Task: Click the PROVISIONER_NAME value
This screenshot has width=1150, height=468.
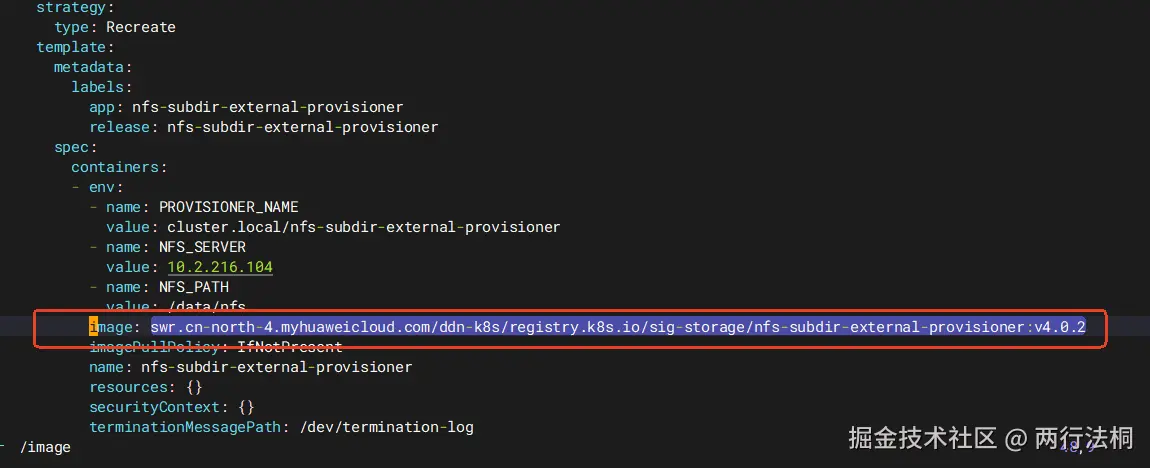Action: 364,227
